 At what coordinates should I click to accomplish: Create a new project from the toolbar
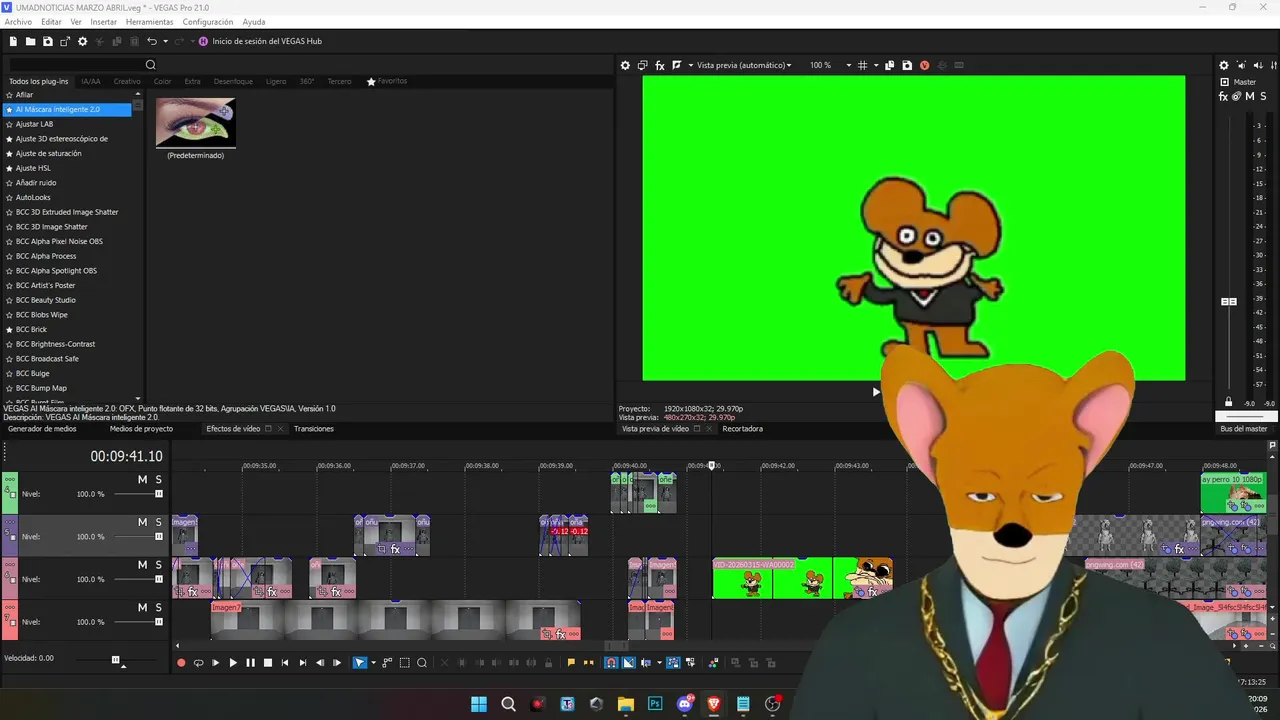tap(13, 41)
